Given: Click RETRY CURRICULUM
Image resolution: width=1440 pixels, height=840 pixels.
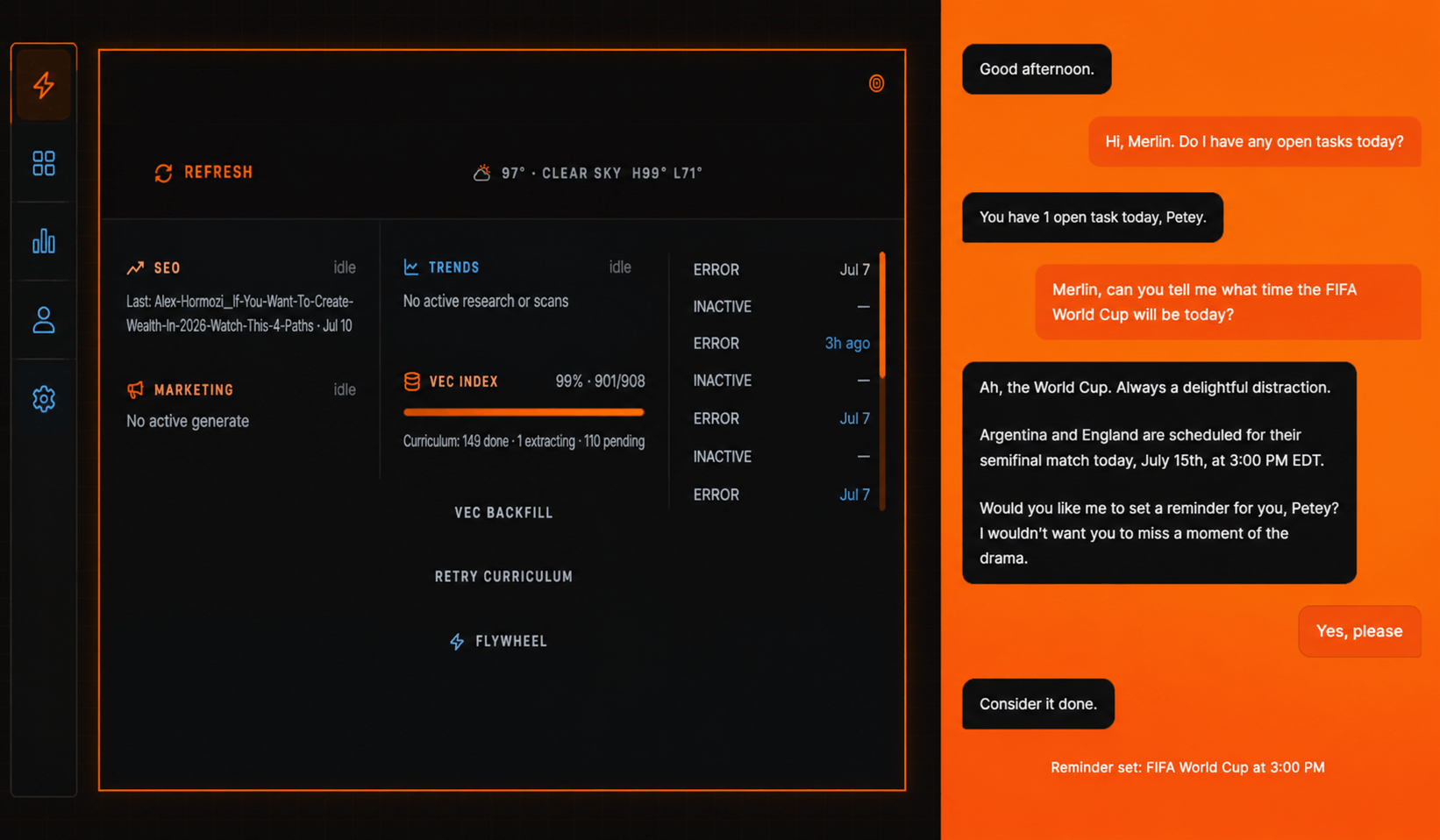Looking at the screenshot, I should click(x=503, y=577).
